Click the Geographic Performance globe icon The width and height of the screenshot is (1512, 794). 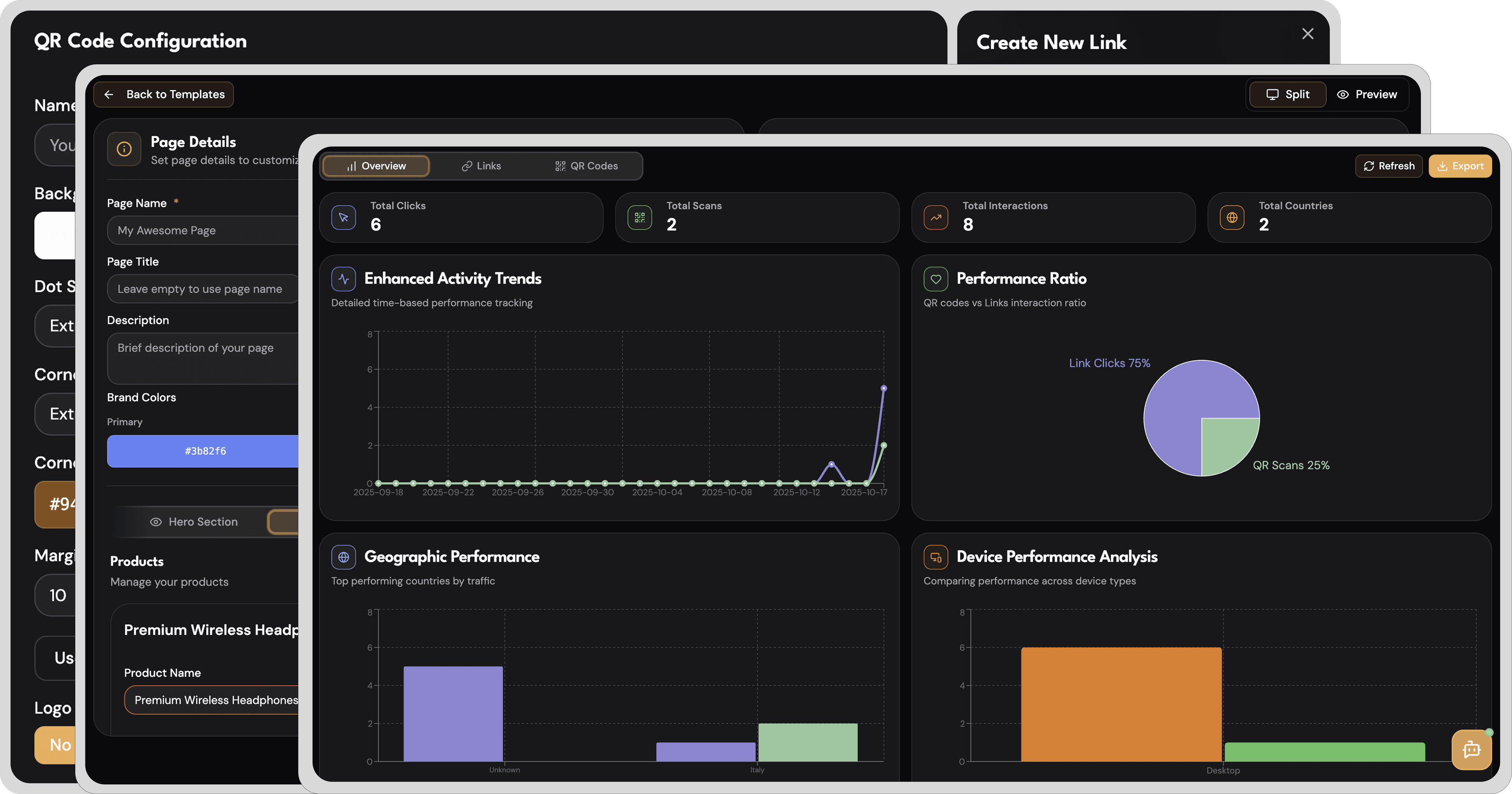343,557
